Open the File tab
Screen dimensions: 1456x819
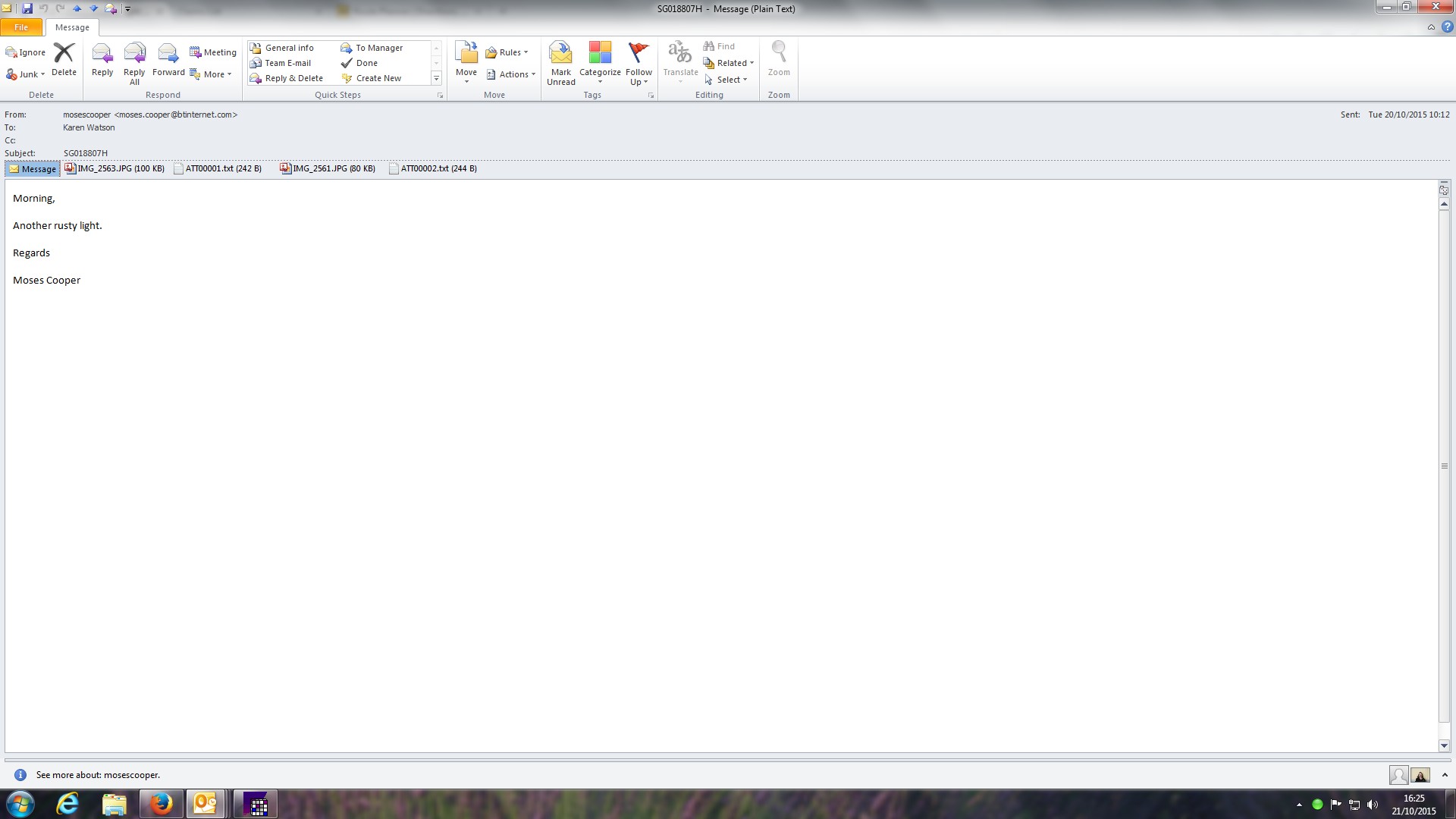point(21,27)
